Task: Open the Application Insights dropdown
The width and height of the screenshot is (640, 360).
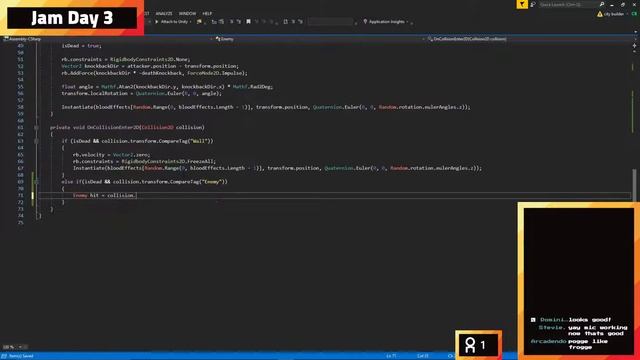Action: click(x=386, y=22)
